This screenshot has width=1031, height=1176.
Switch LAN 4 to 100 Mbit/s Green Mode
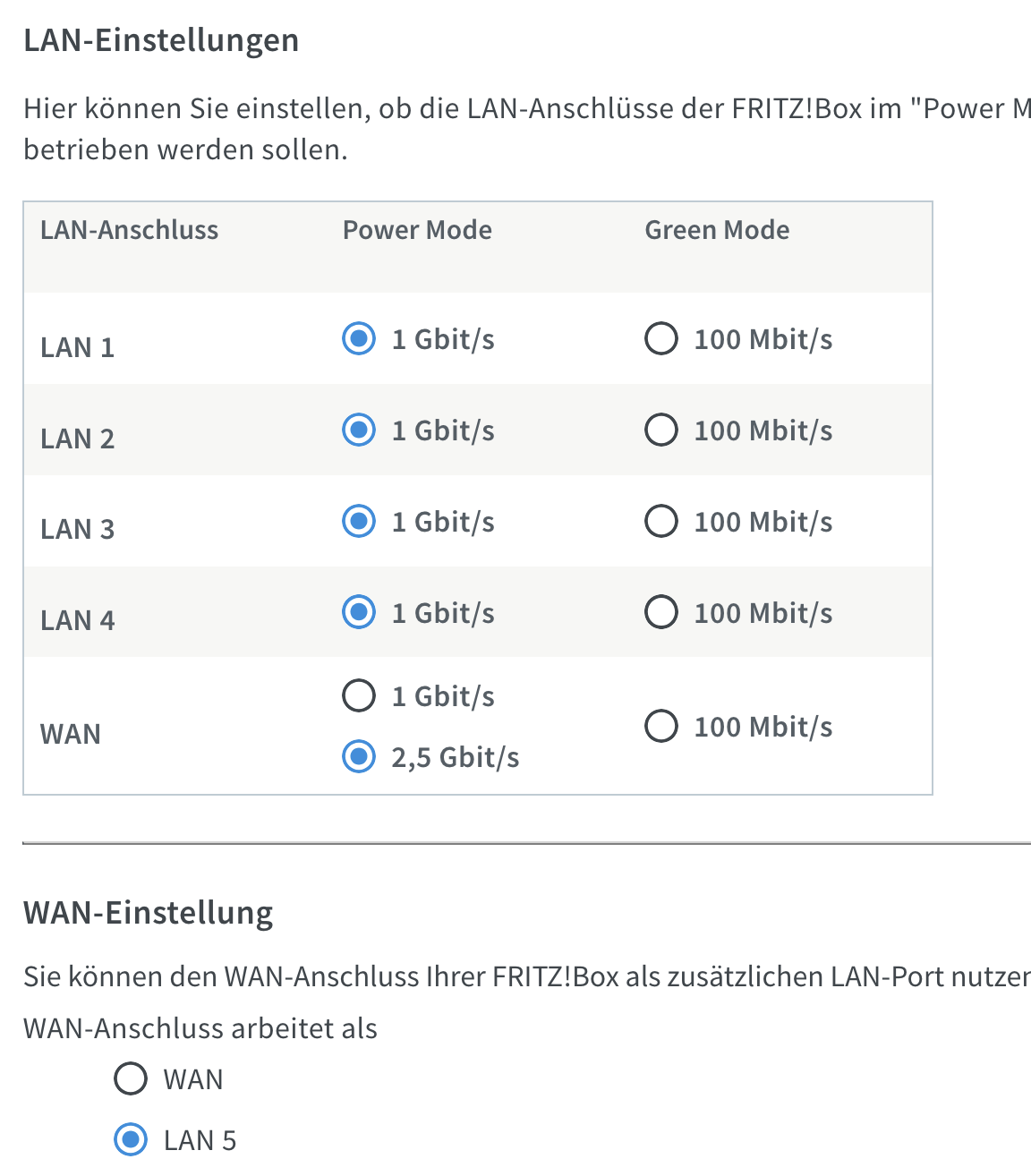click(661, 613)
